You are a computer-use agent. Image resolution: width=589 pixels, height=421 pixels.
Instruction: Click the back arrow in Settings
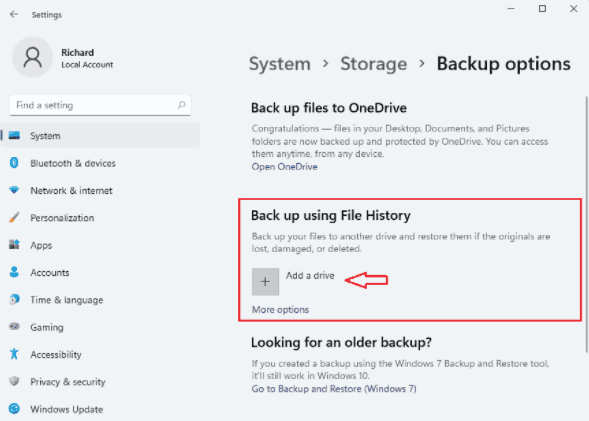(x=14, y=14)
